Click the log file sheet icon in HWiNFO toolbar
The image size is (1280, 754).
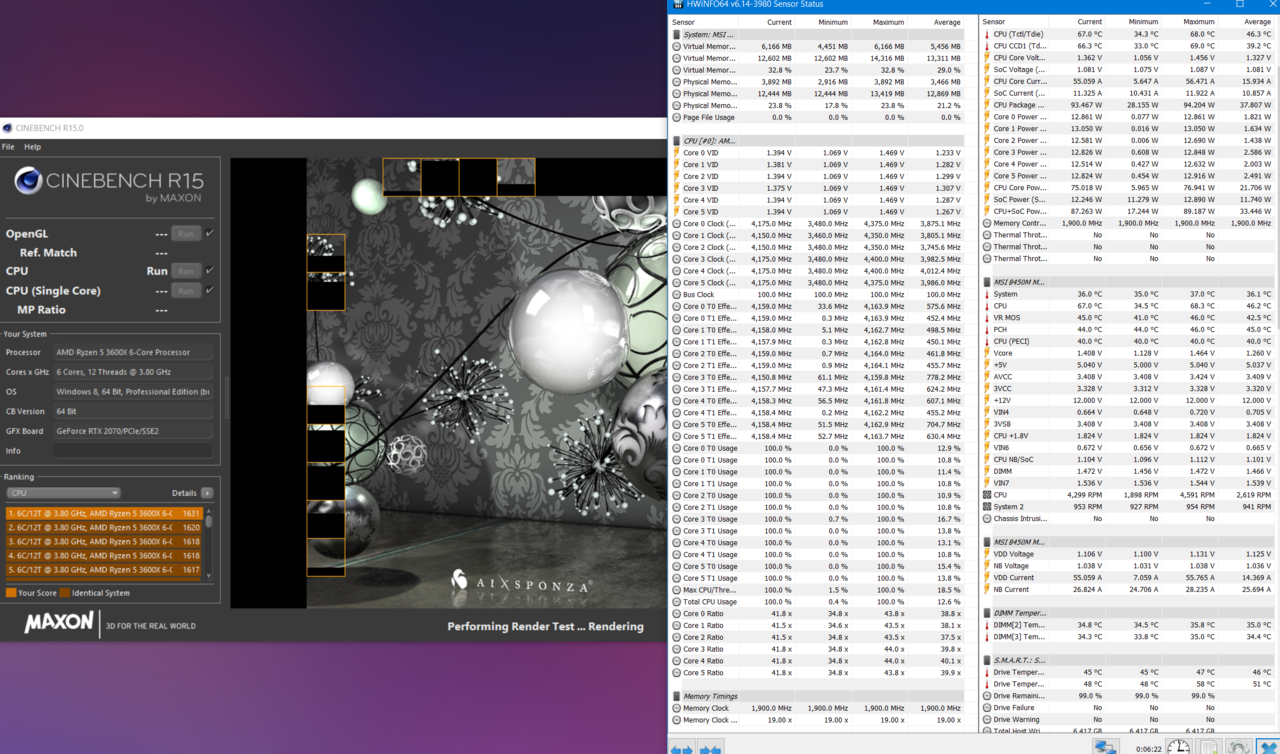(1209, 746)
